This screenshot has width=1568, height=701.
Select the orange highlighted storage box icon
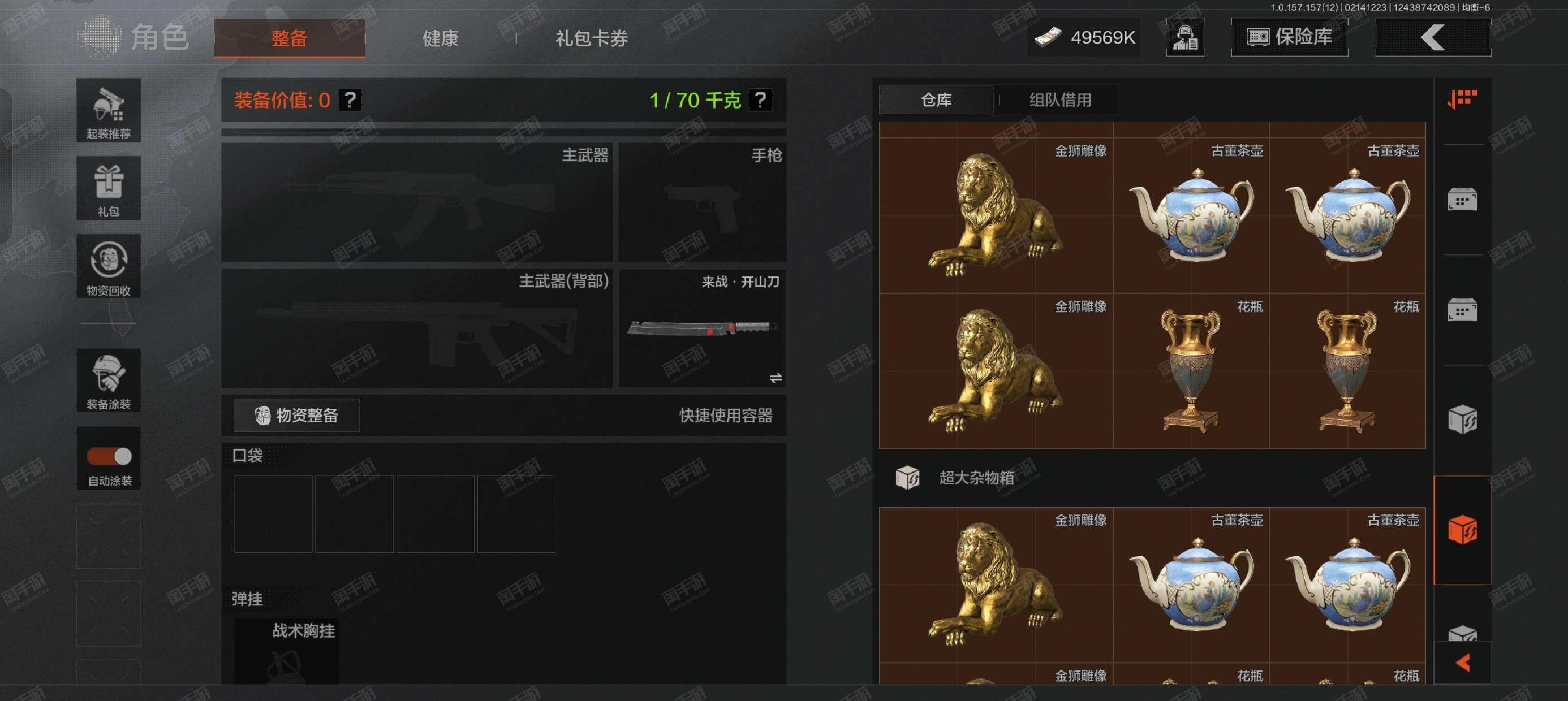click(x=1462, y=530)
